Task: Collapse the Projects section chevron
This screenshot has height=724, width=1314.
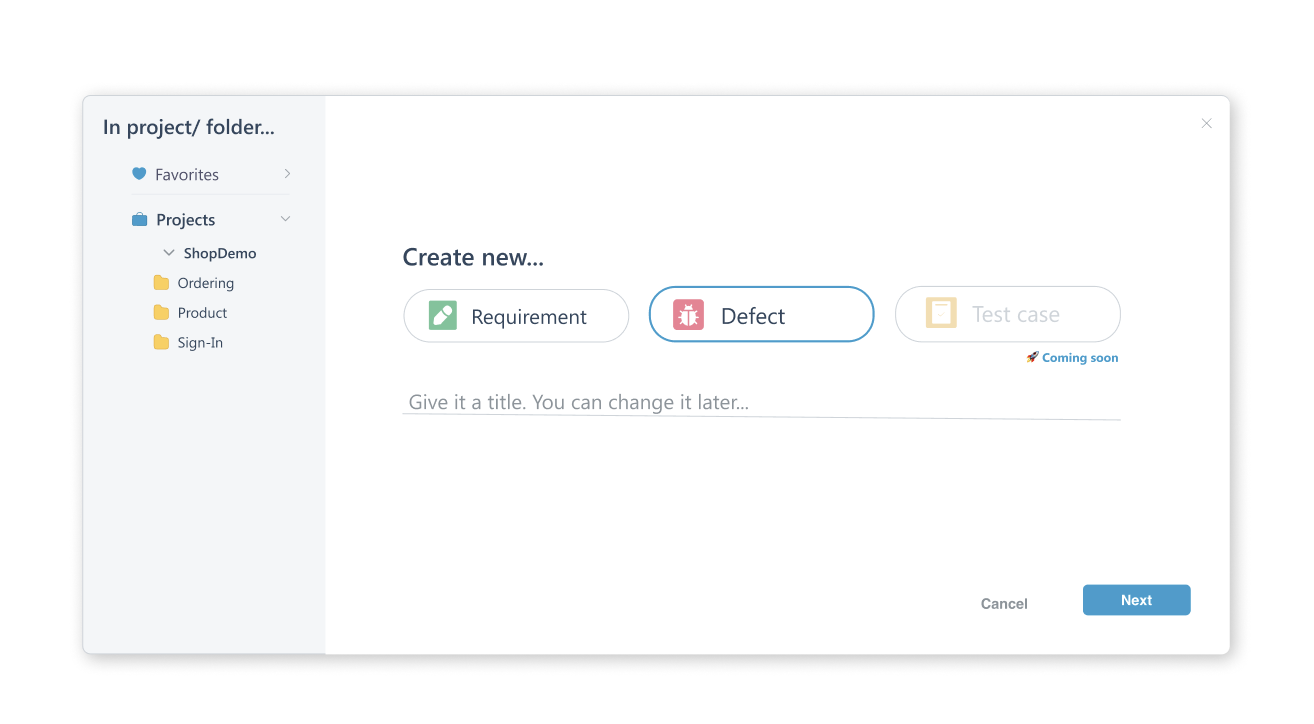Action: (x=285, y=219)
